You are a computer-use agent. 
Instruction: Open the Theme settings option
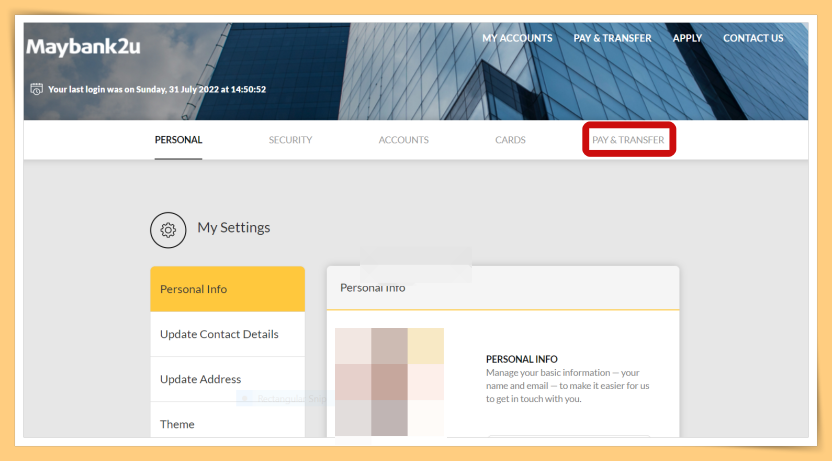pos(228,422)
